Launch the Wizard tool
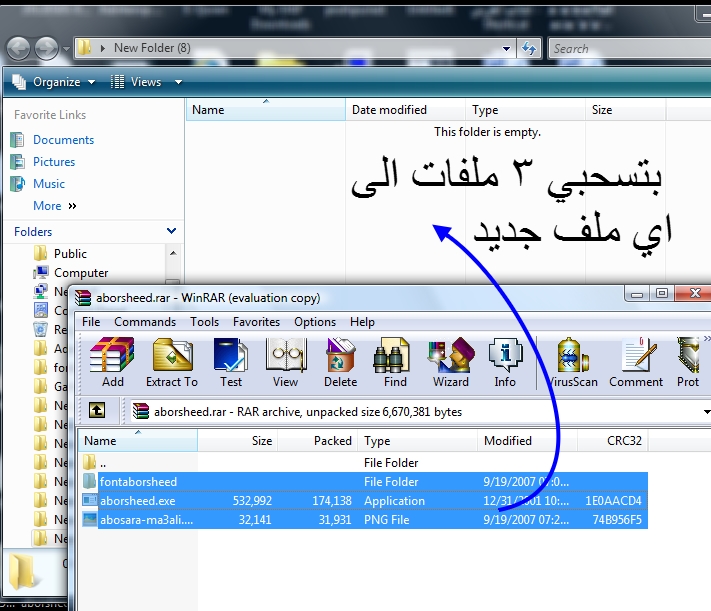Screen dimensions: 711x611 450,362
